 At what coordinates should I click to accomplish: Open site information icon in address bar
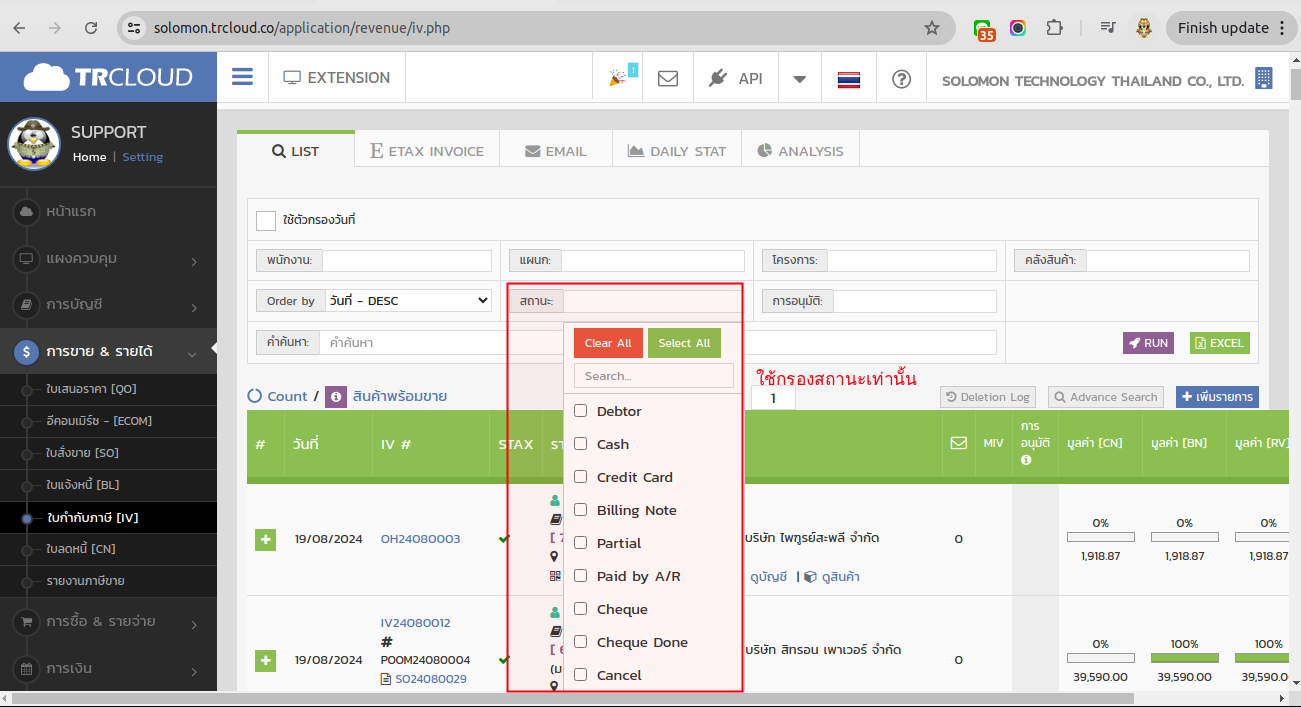pos(135,28)
